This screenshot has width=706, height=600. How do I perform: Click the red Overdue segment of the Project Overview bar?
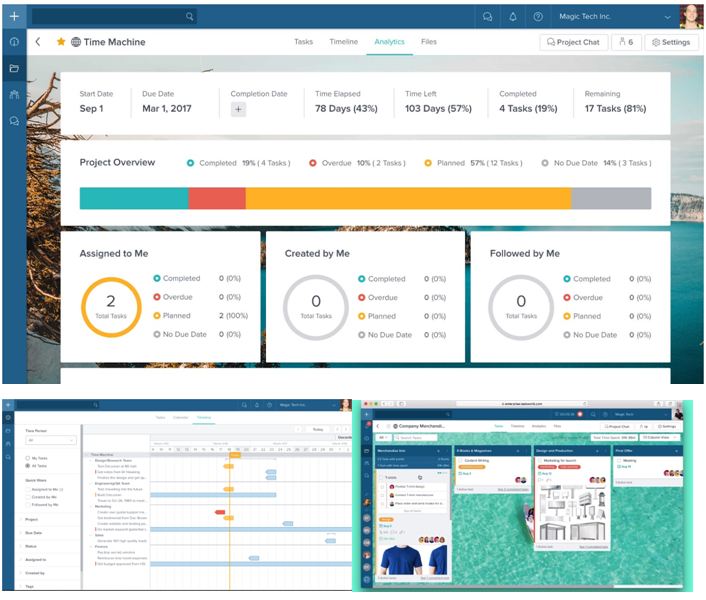[217, 198]
